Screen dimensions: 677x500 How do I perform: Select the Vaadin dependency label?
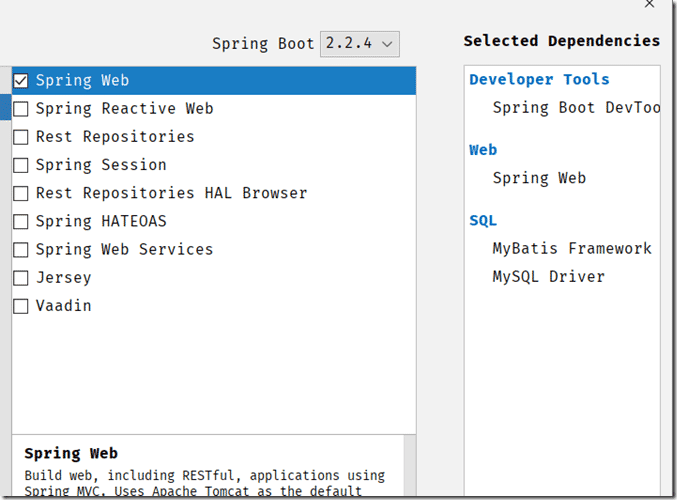63,306
